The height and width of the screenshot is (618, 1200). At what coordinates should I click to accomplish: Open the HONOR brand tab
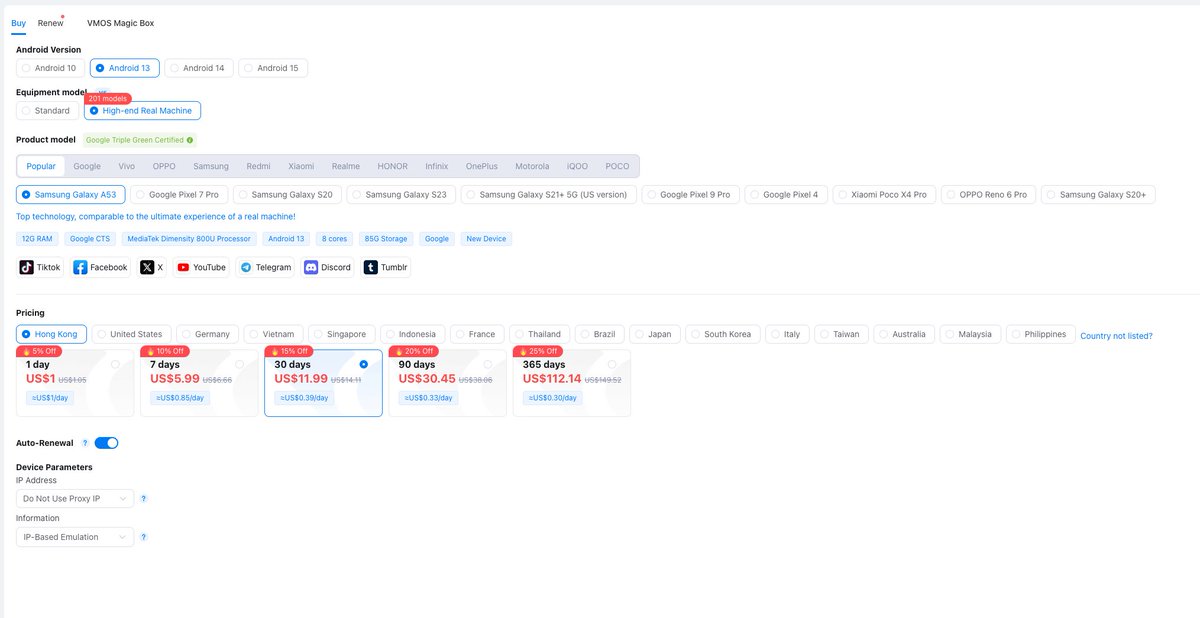pyautogui.click(x=393, y=166)
